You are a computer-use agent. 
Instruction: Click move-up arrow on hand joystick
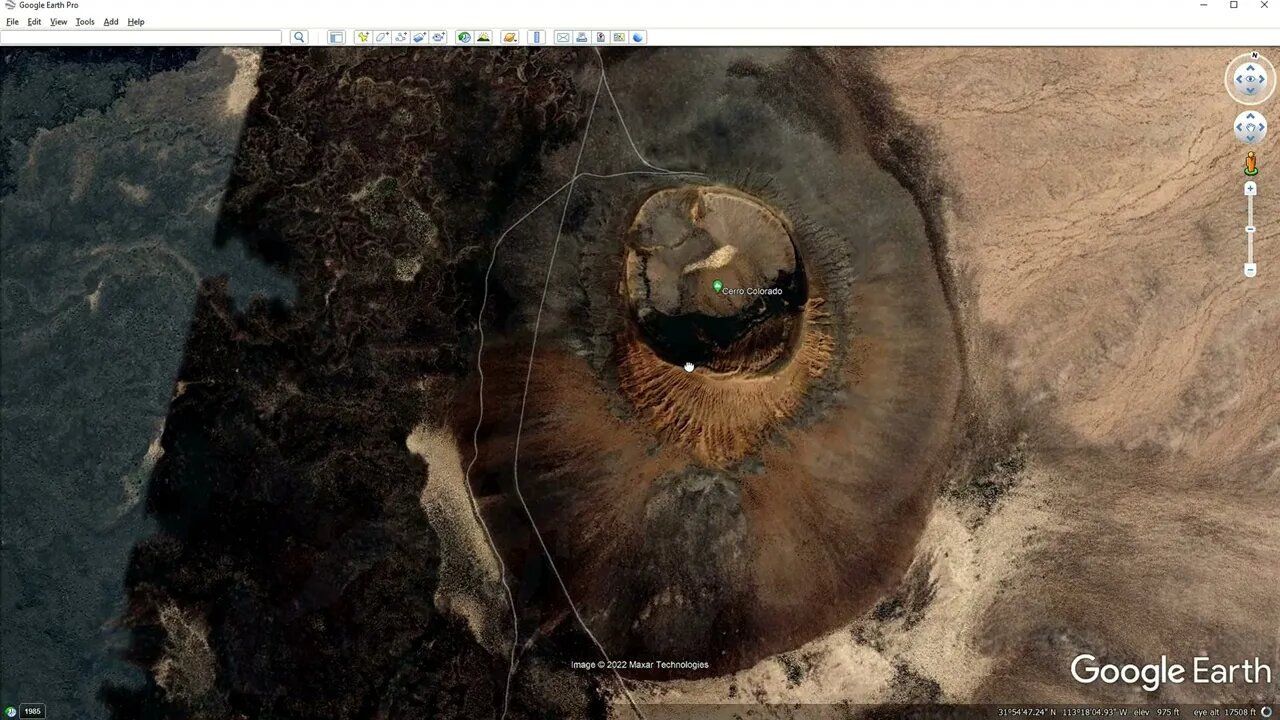[1250, 117]
